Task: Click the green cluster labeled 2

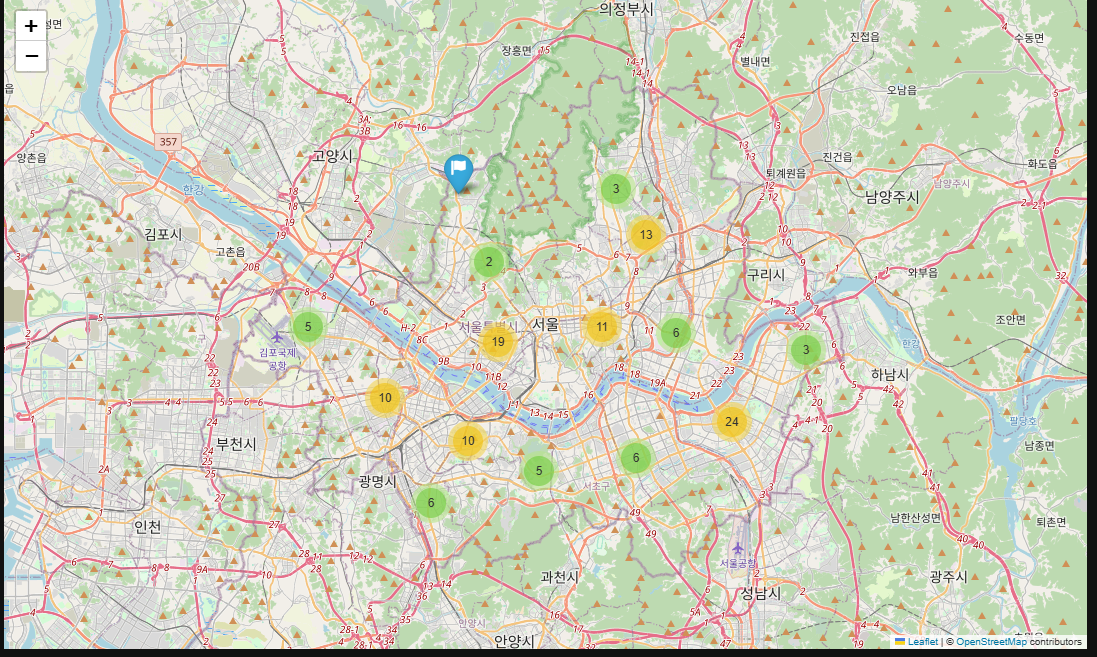Action: click(489, 262)
